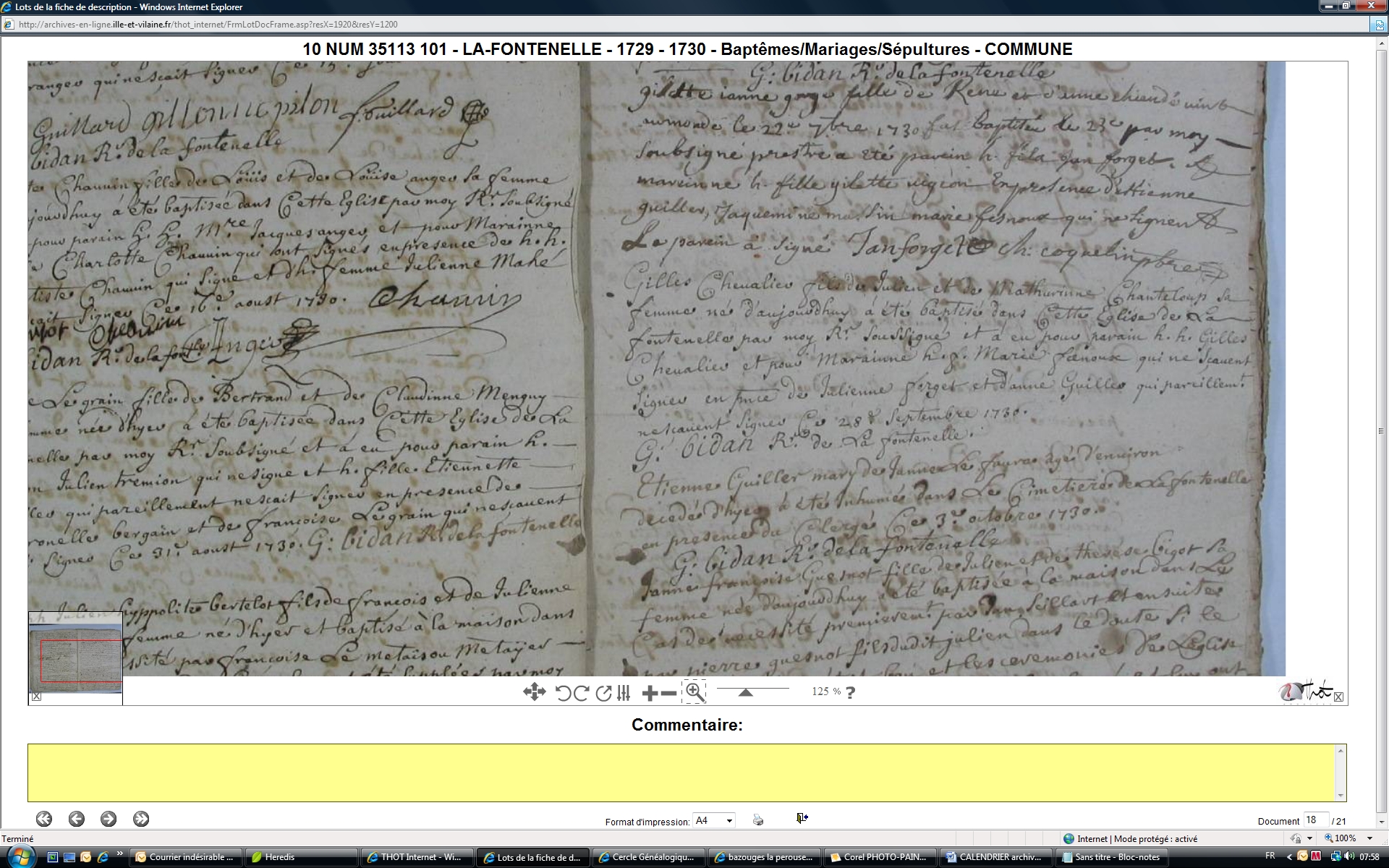1389x868 pixels.
Task: Print the document with printer icon
Action: tap(758, 820)
